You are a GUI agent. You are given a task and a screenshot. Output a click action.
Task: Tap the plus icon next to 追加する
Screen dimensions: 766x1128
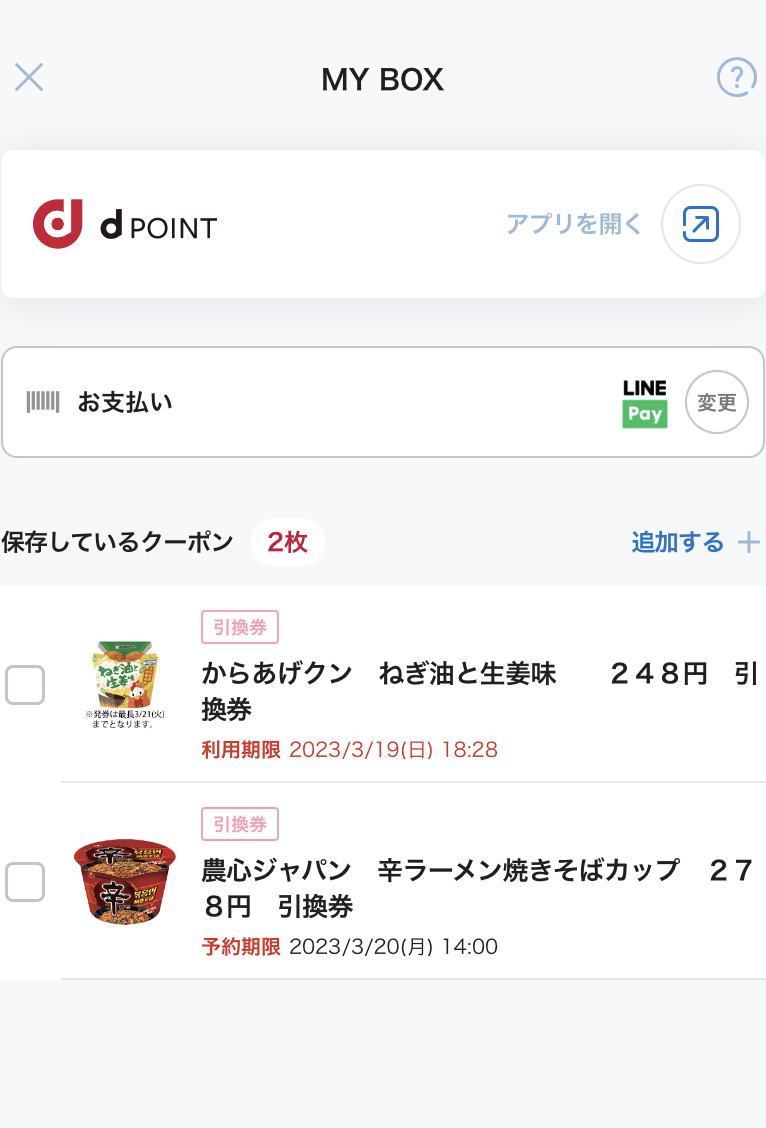click(x=749, y=542)
